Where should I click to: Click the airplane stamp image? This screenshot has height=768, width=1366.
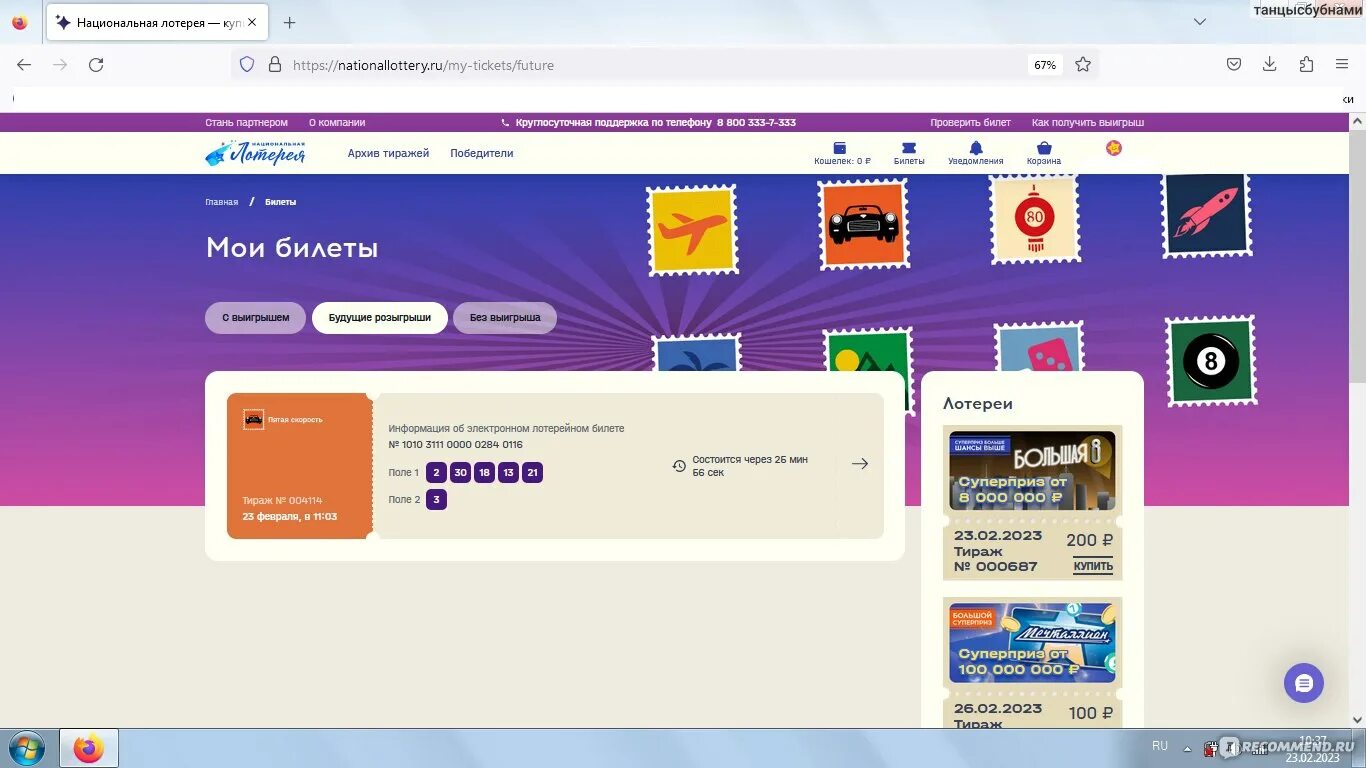click(x=692, y=230)
